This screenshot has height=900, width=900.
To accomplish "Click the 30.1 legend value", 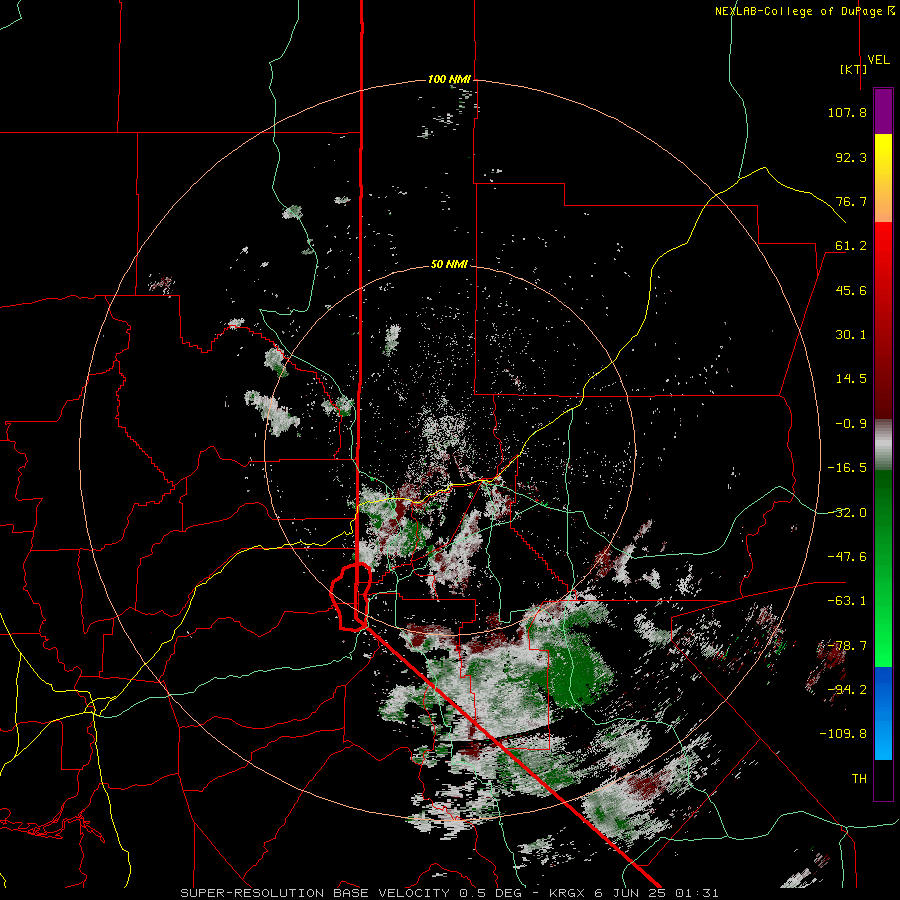I will [x=851, y=335].
